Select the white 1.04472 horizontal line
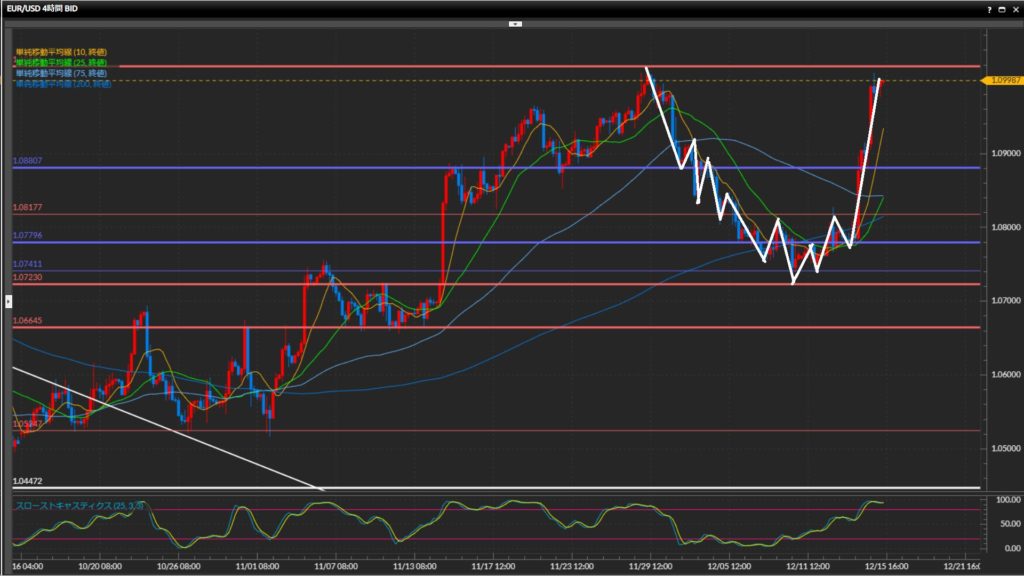 click(600, 488)
